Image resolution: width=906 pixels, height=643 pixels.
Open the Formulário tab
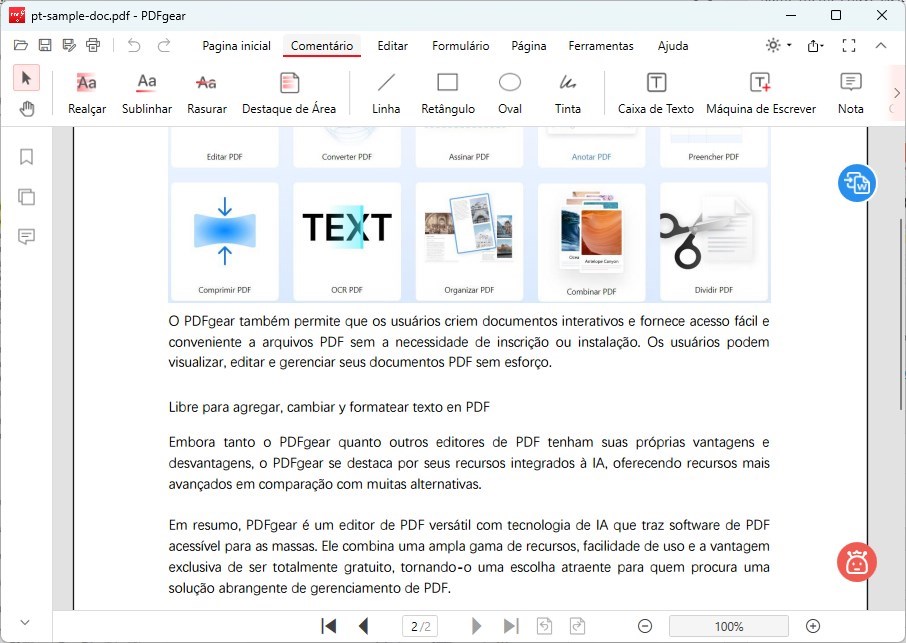[x=461, y=46]
